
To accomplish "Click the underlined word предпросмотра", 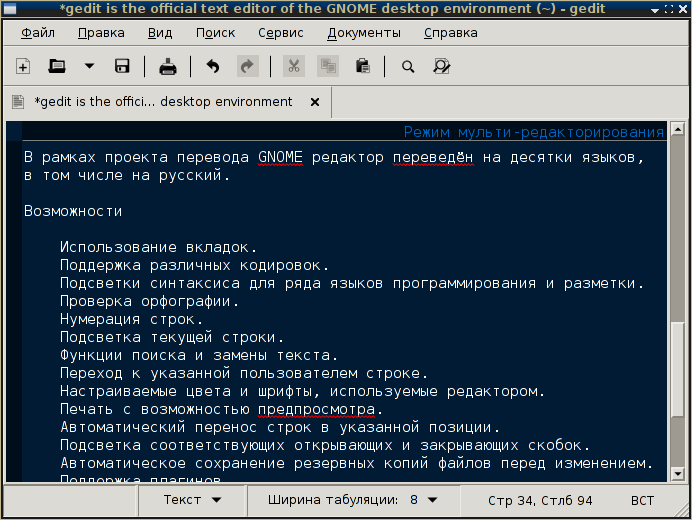I will [x=316, y=410].
